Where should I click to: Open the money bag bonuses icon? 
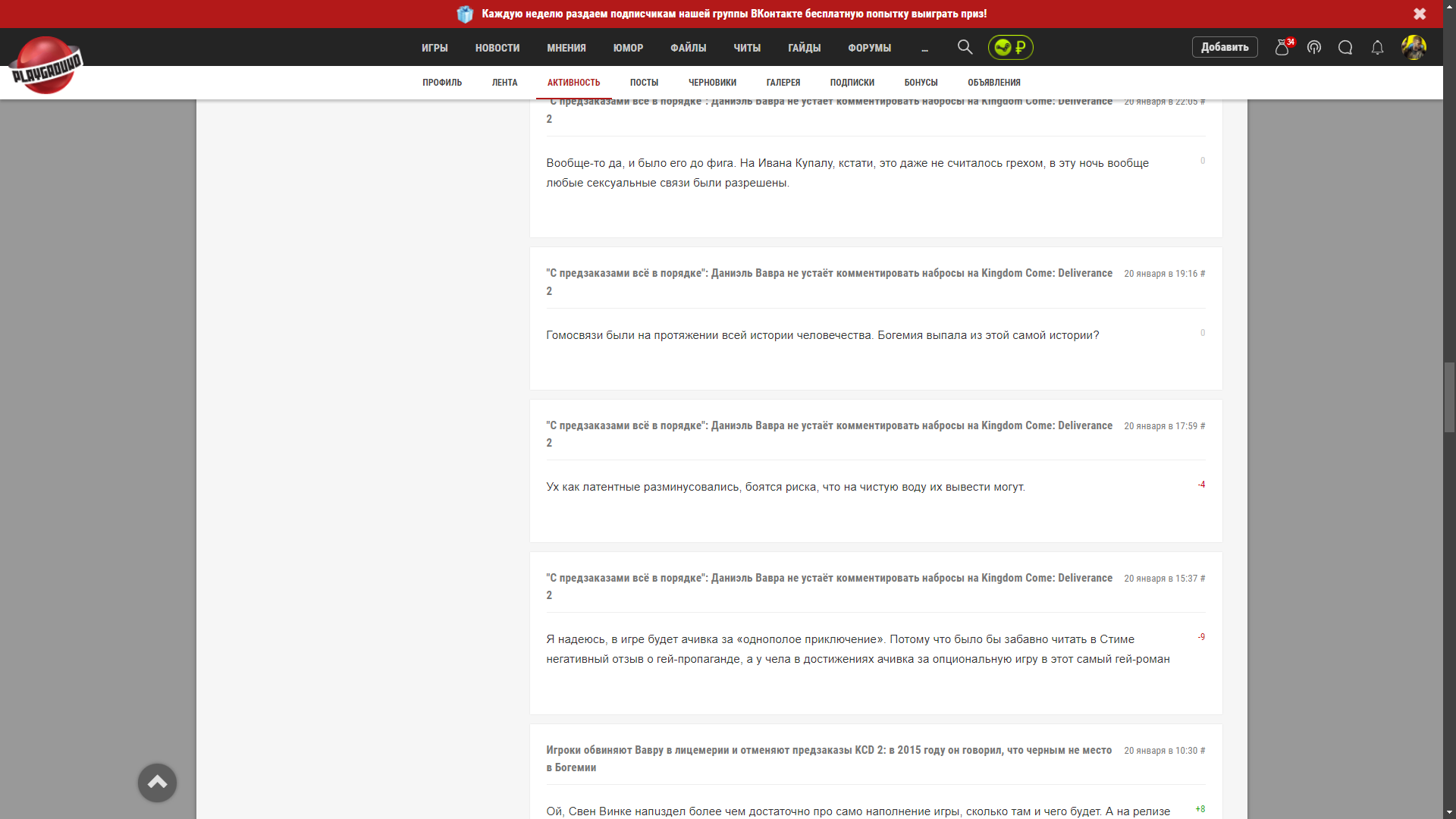(x=1282, y=47)
